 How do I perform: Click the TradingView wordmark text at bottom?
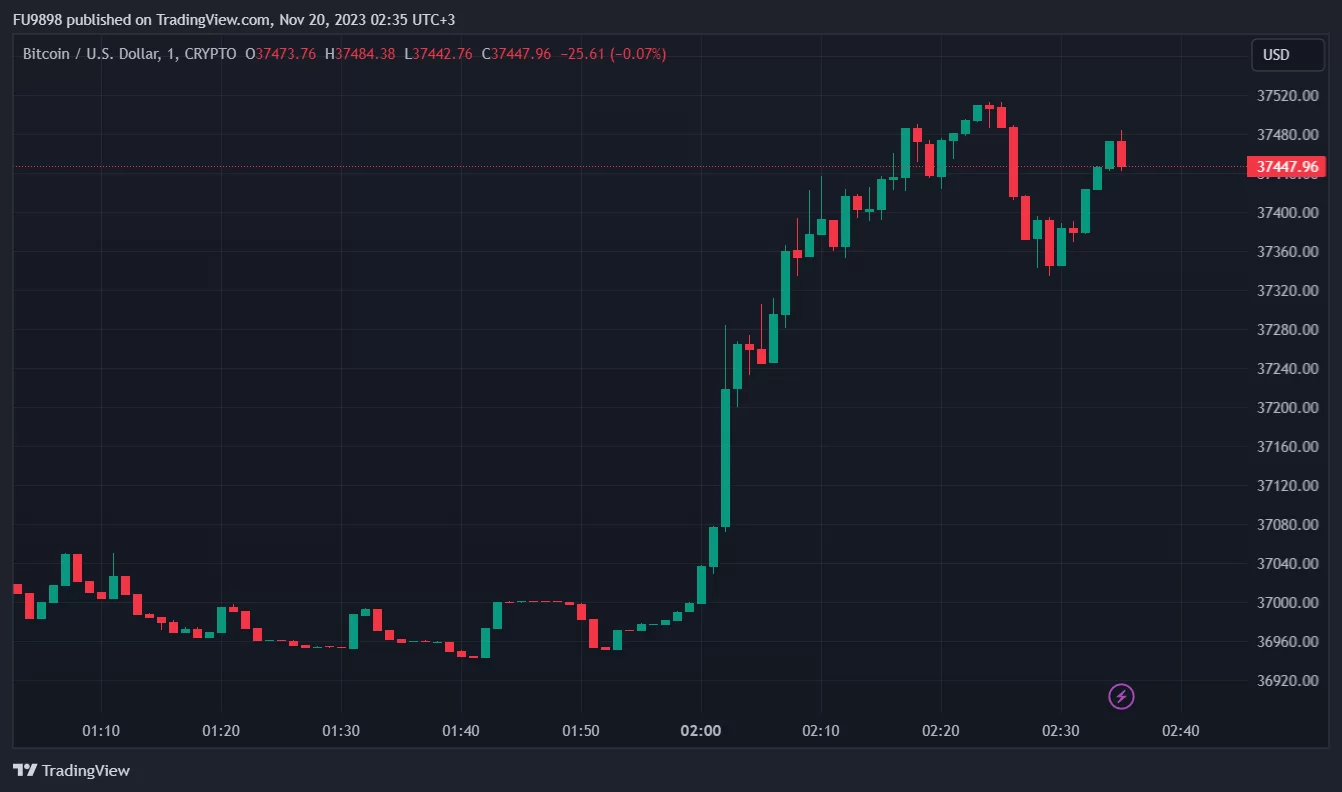[86, 771]
